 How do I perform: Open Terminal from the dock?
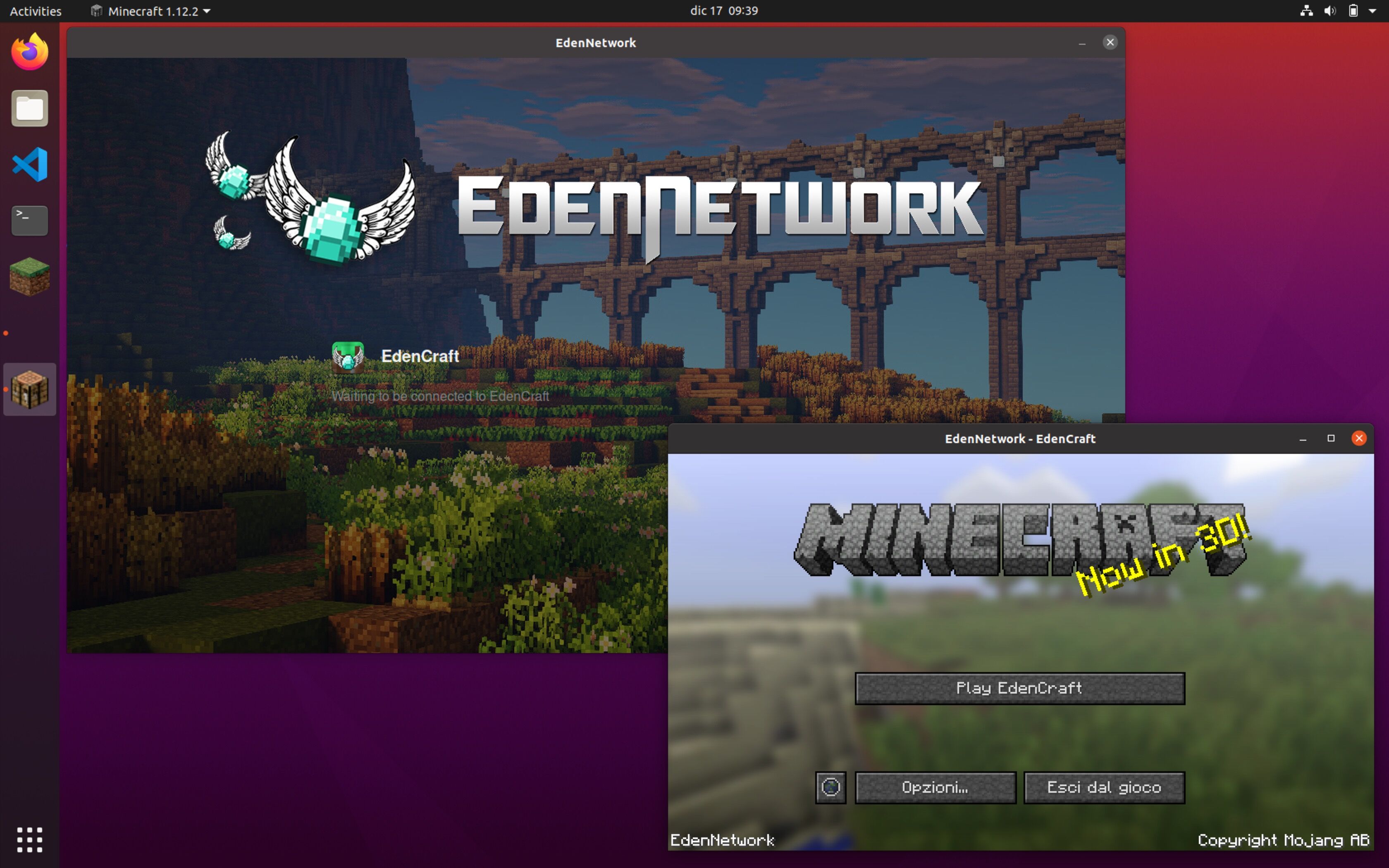[30, 220]
